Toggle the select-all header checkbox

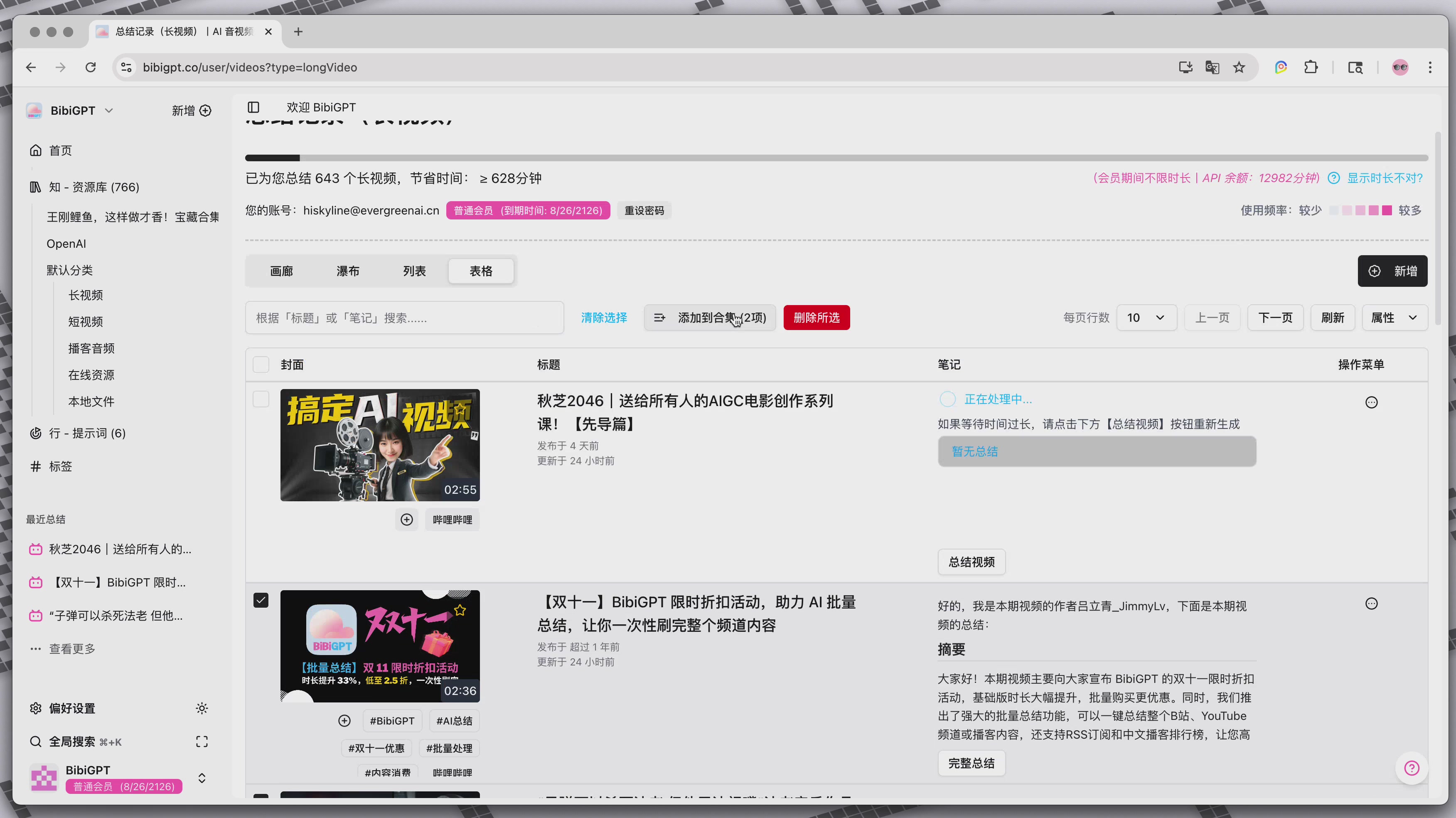261,365
